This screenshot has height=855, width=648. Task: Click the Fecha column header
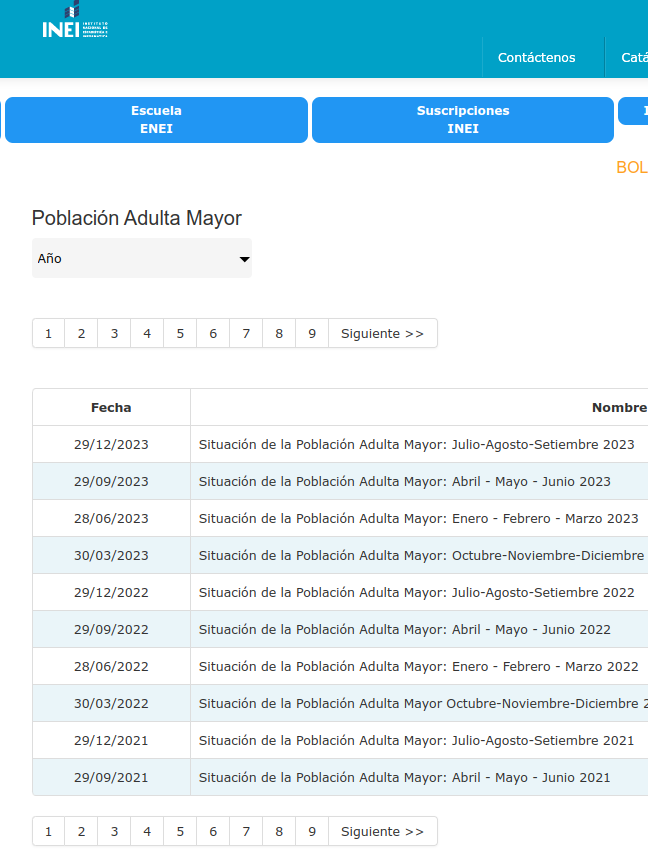[111, 408]
